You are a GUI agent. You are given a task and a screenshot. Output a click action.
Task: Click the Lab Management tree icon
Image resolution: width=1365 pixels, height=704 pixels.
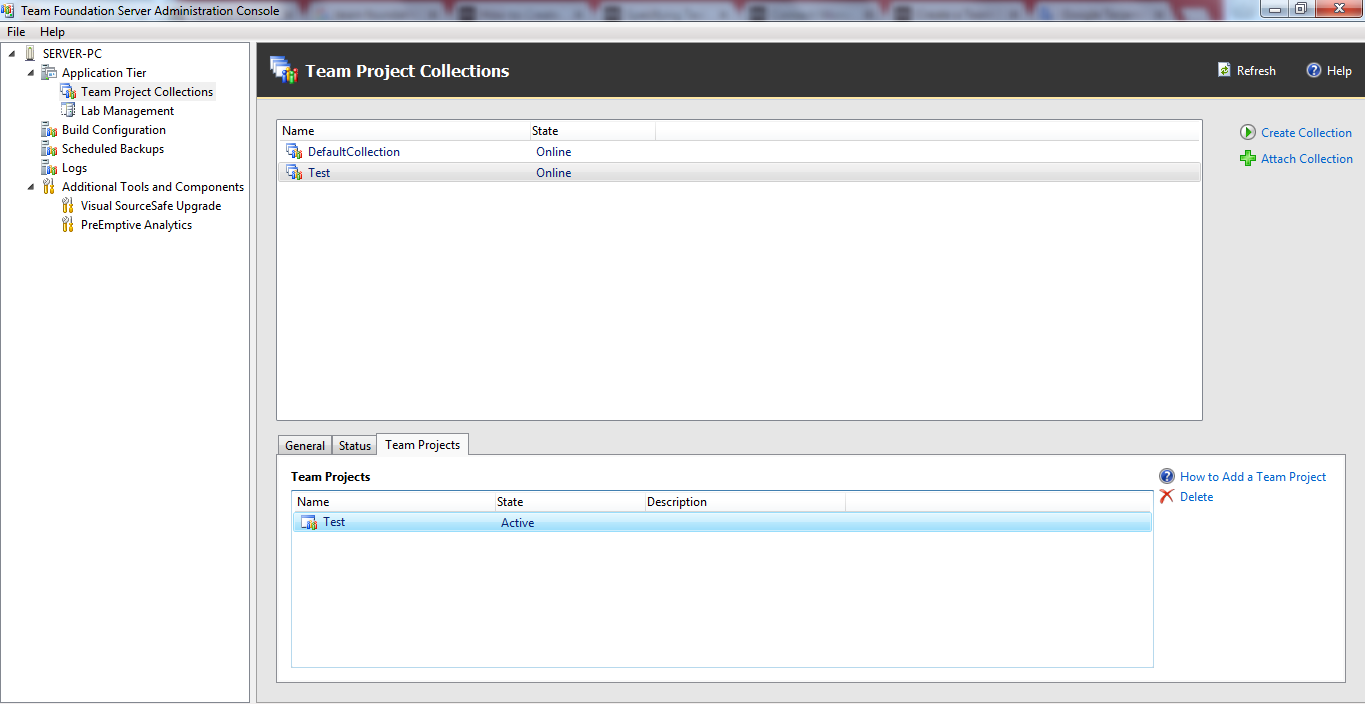click(68, 110)
